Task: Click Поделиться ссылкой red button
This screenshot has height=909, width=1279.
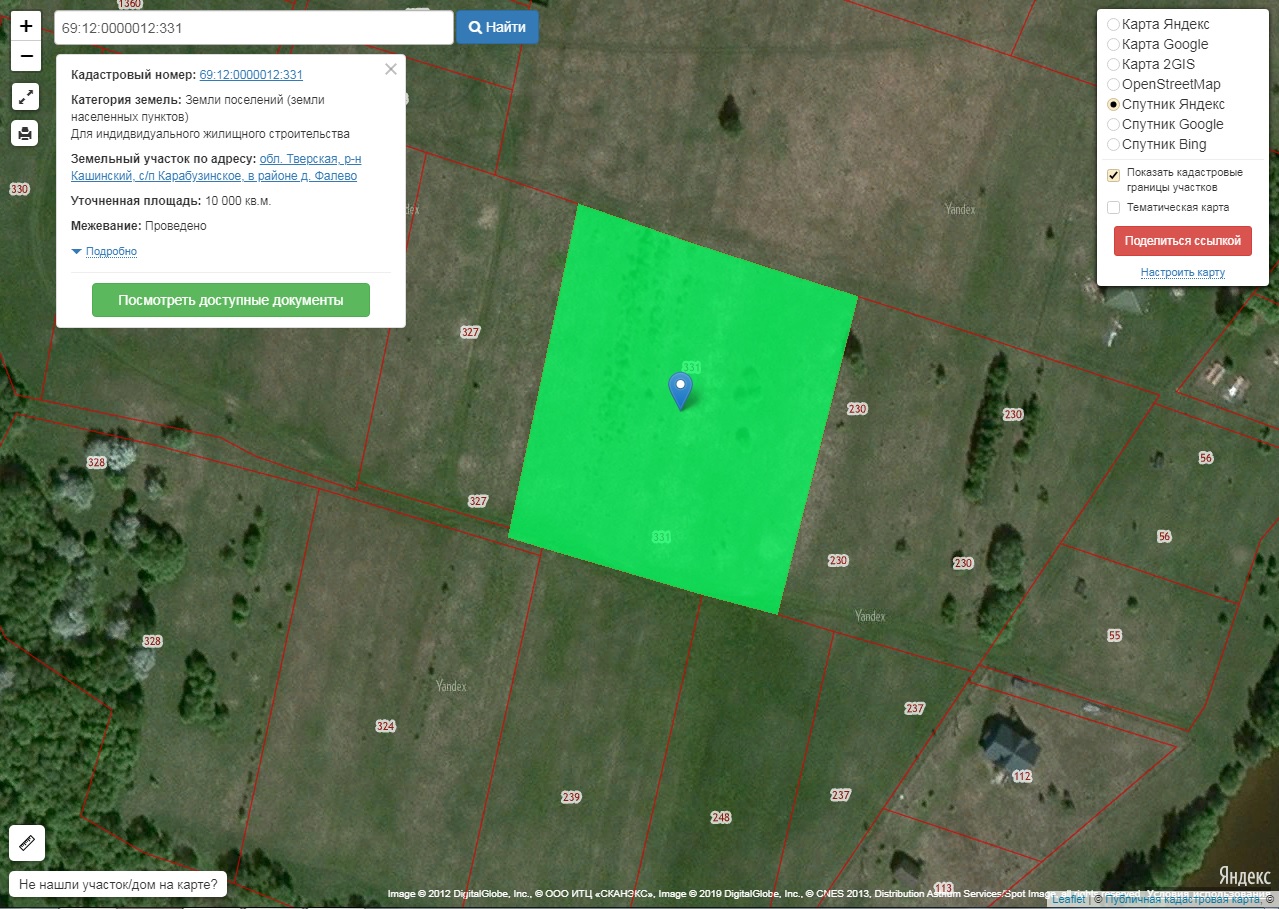Action: (1182, 241)
